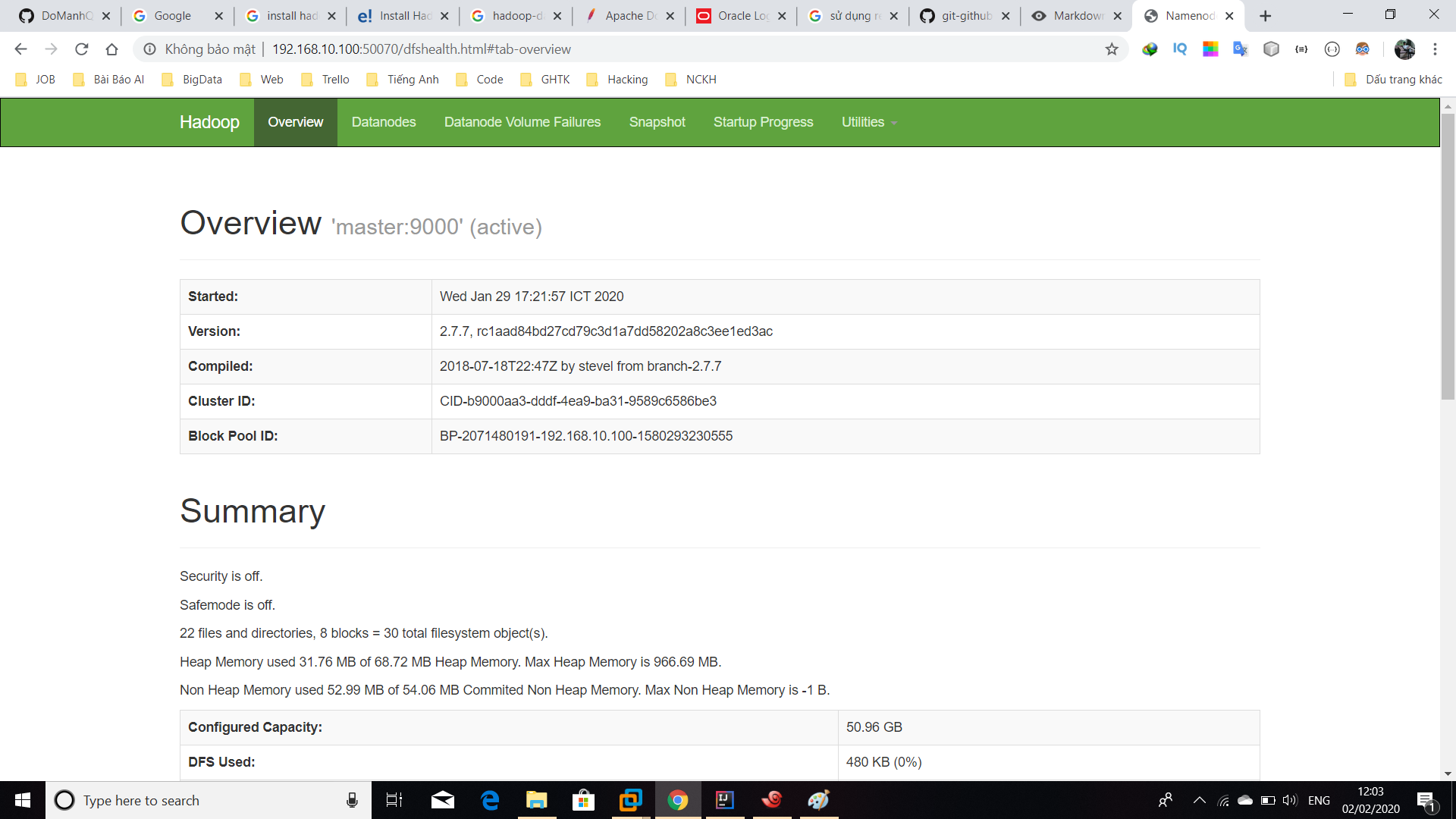This screenshot has height=819, width=1456.
Task: Open the BigData bookmarks folder
Action: coord(193,80)
